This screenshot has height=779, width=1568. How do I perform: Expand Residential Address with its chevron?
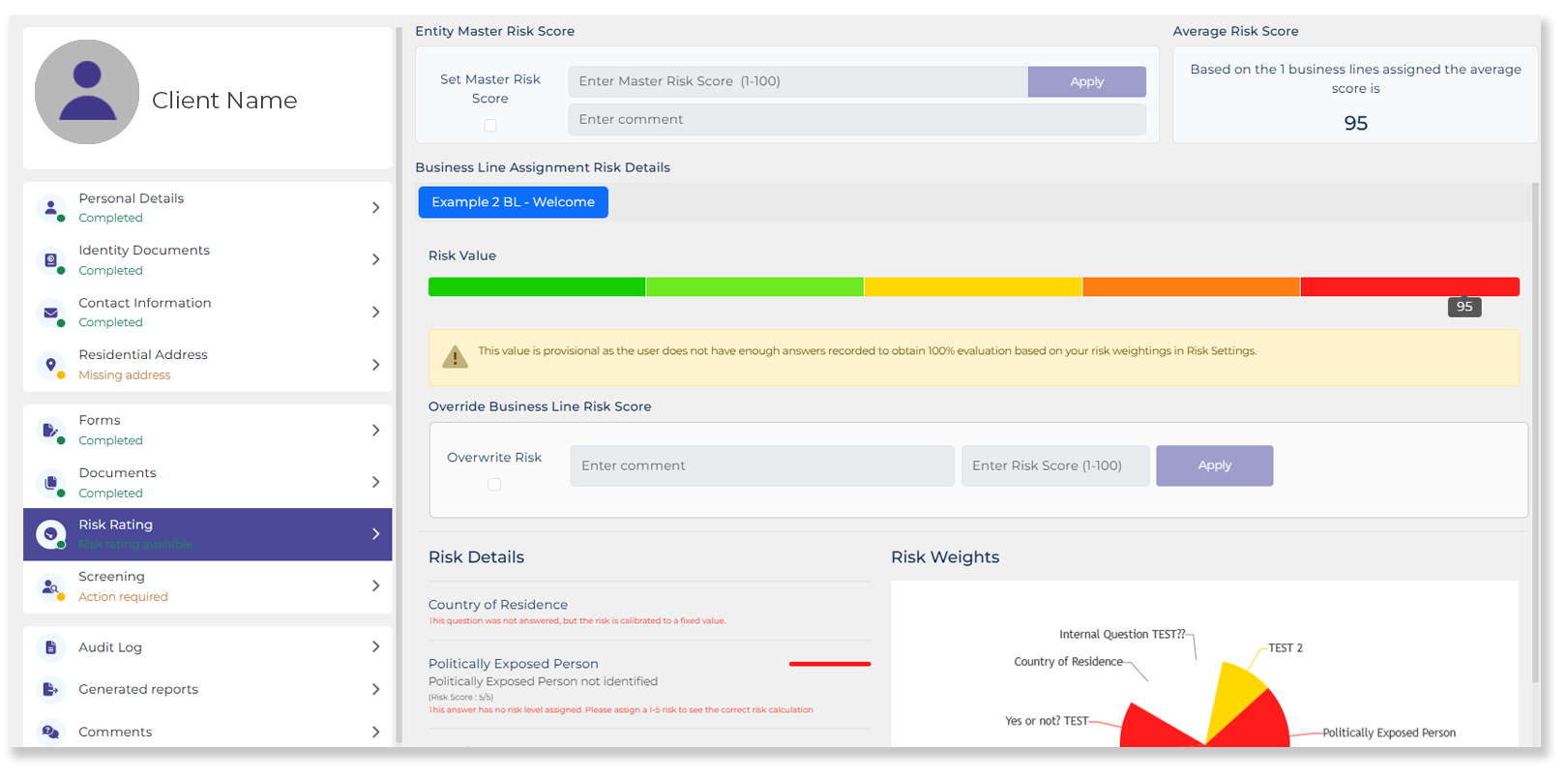click(375, 365)
